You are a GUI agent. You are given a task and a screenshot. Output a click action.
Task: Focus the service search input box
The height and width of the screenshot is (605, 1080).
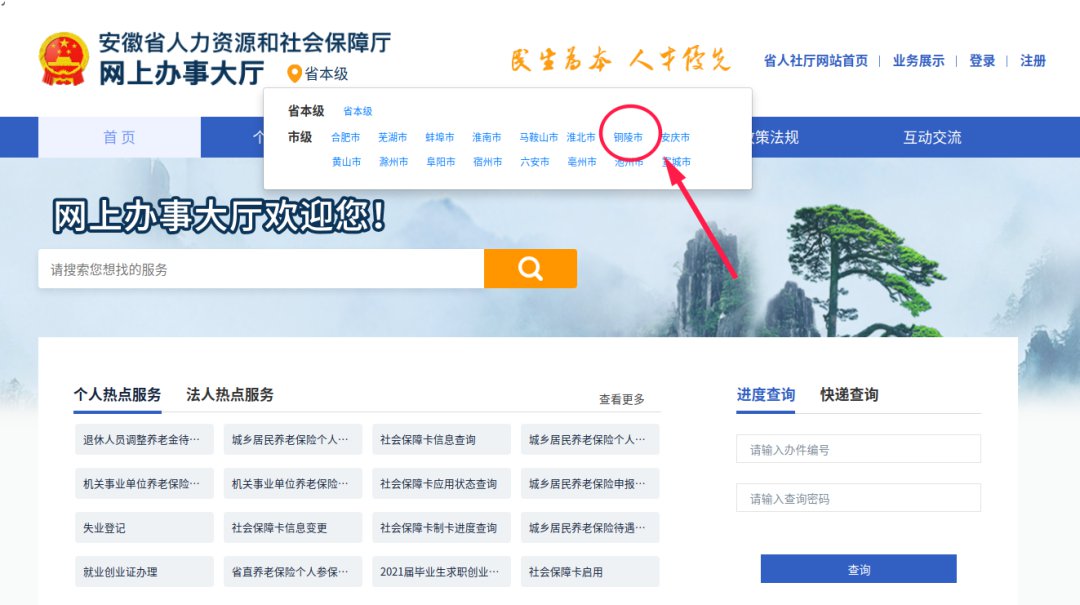point(260,269)
